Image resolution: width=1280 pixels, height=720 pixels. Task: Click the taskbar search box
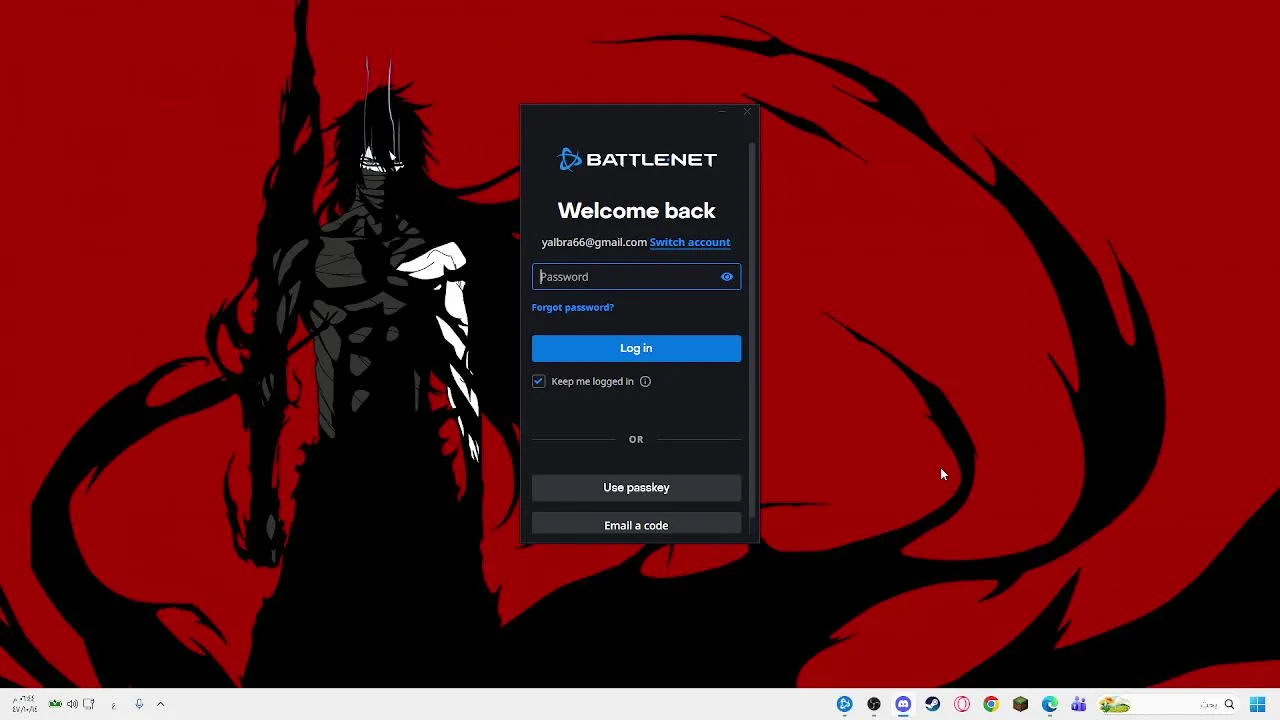(1167, 705)
